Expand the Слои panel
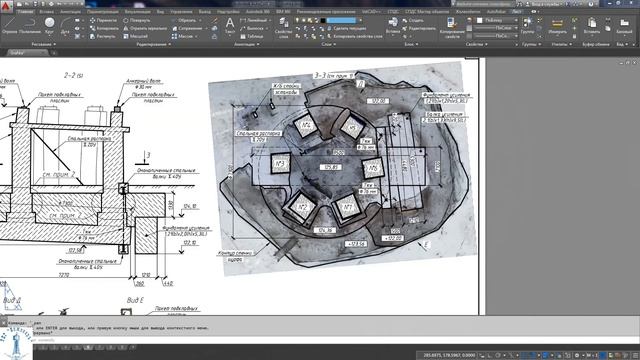The image size is (640, 360). [329, 44]
